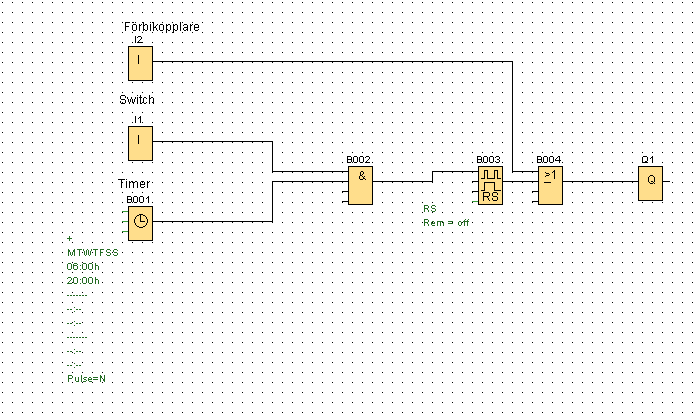Click the B004 block name label
700x415 pixels.
point(549,160)
